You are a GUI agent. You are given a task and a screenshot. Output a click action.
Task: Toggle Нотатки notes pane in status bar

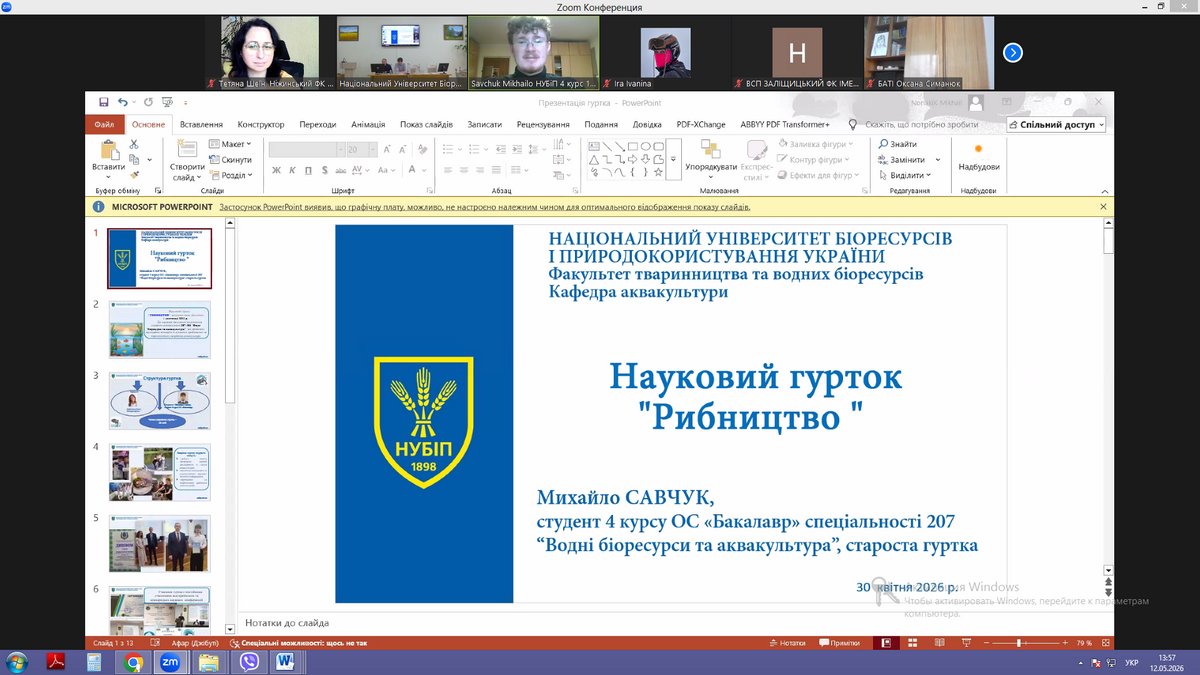tap(787, 643)
